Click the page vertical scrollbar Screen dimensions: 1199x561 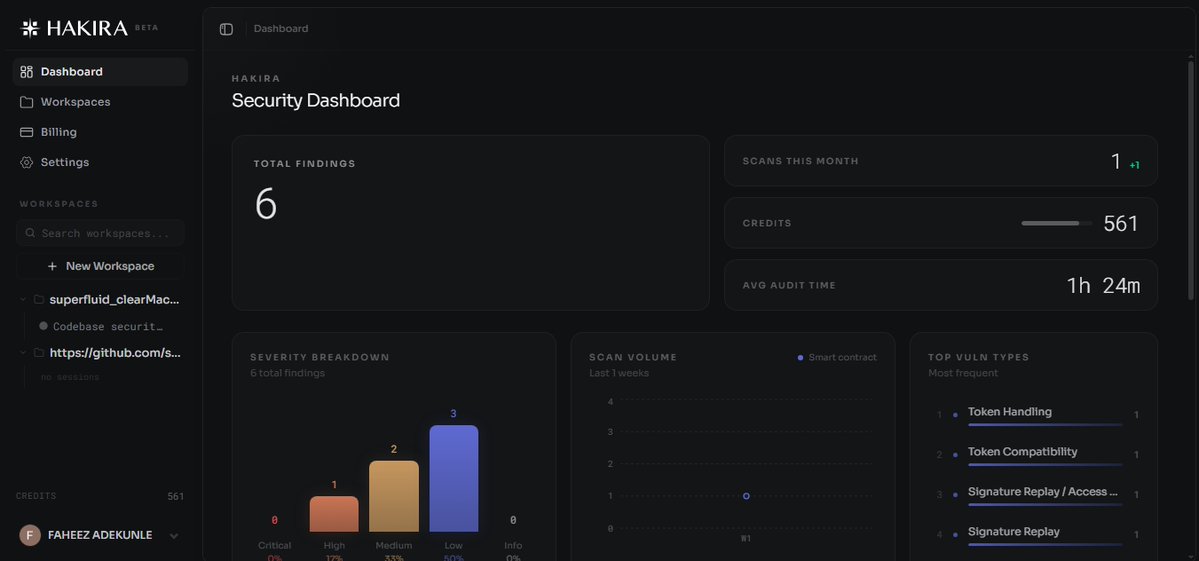pyautogui.click(x=1191, y=178)
